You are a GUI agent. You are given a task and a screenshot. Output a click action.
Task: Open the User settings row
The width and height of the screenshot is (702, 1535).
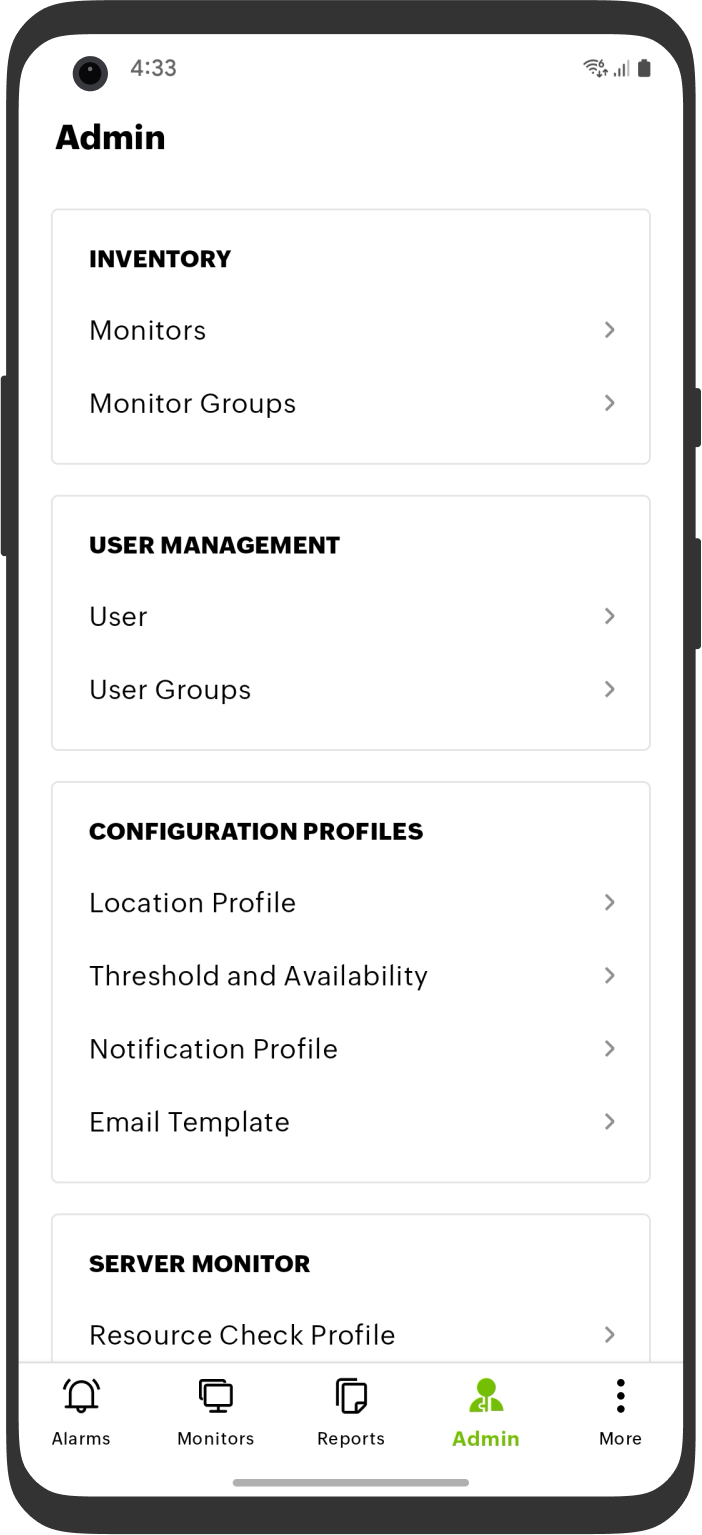tap(350, 616)
